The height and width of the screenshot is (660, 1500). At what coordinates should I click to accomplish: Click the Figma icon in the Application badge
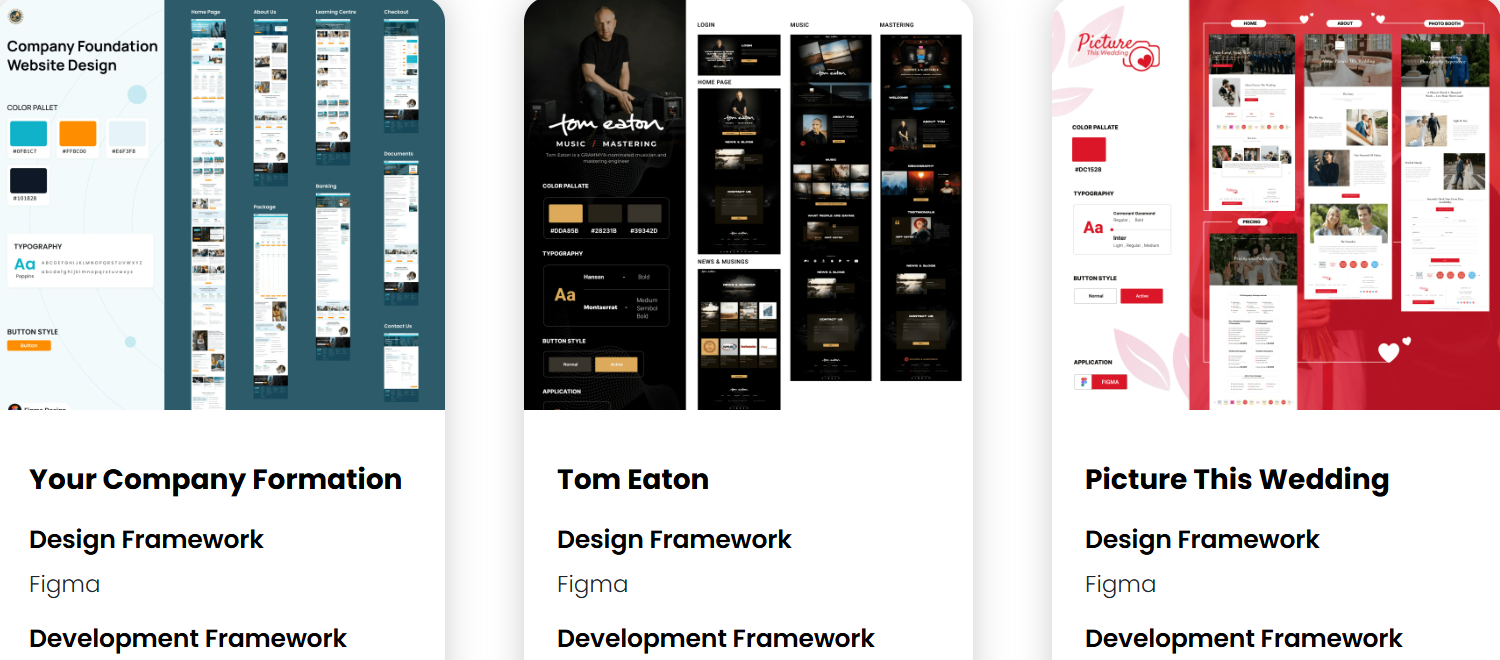1082,382
